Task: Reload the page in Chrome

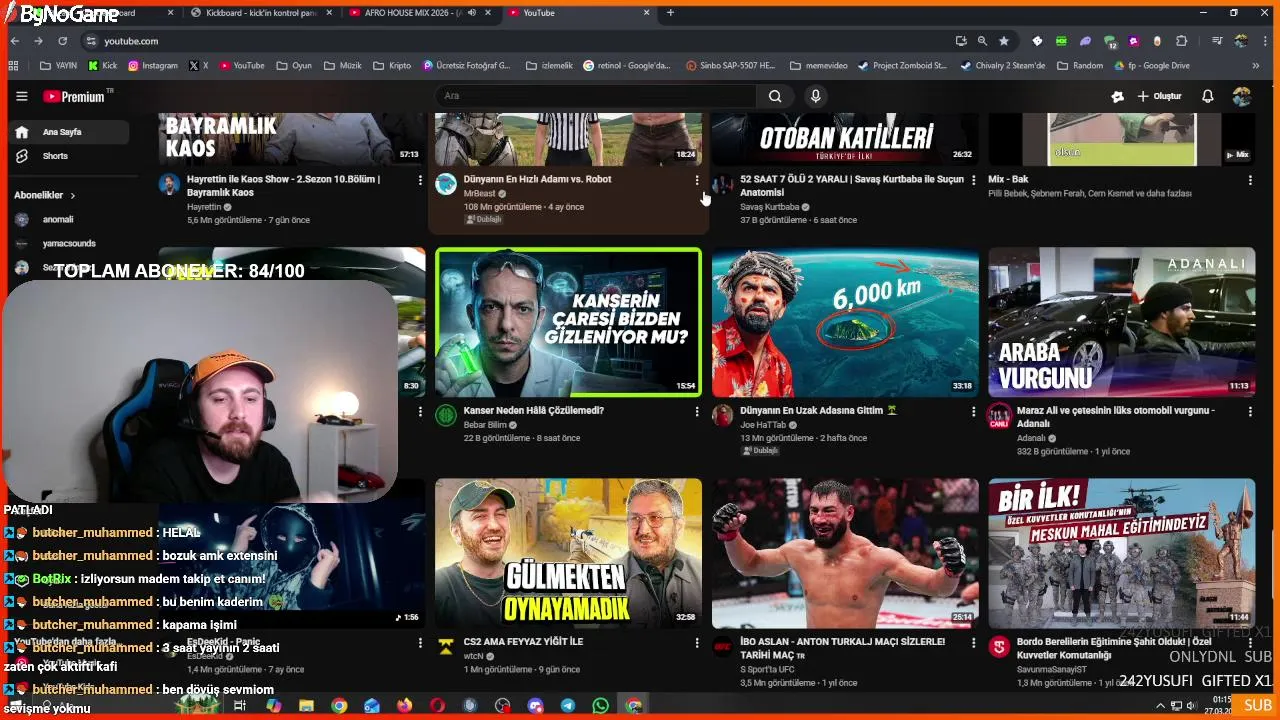Action: (62, 41)
